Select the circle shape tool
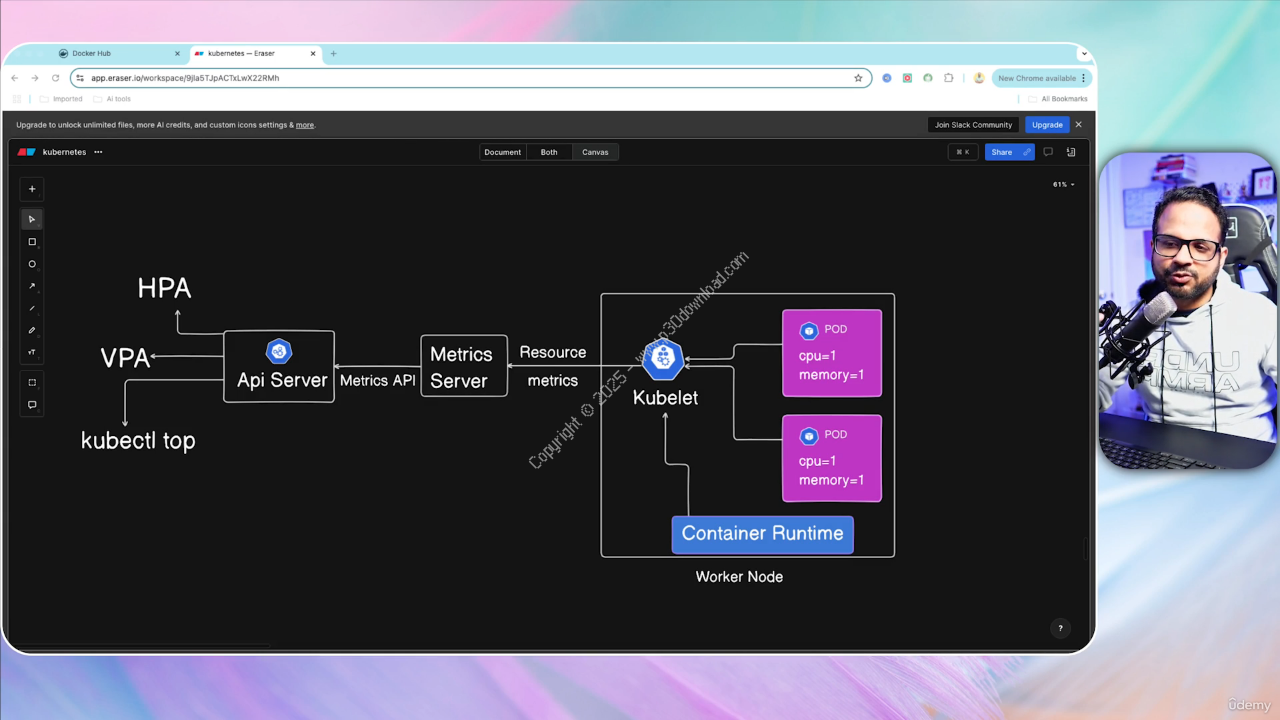This screenshot has width=1280, height=720. [32, 264]
